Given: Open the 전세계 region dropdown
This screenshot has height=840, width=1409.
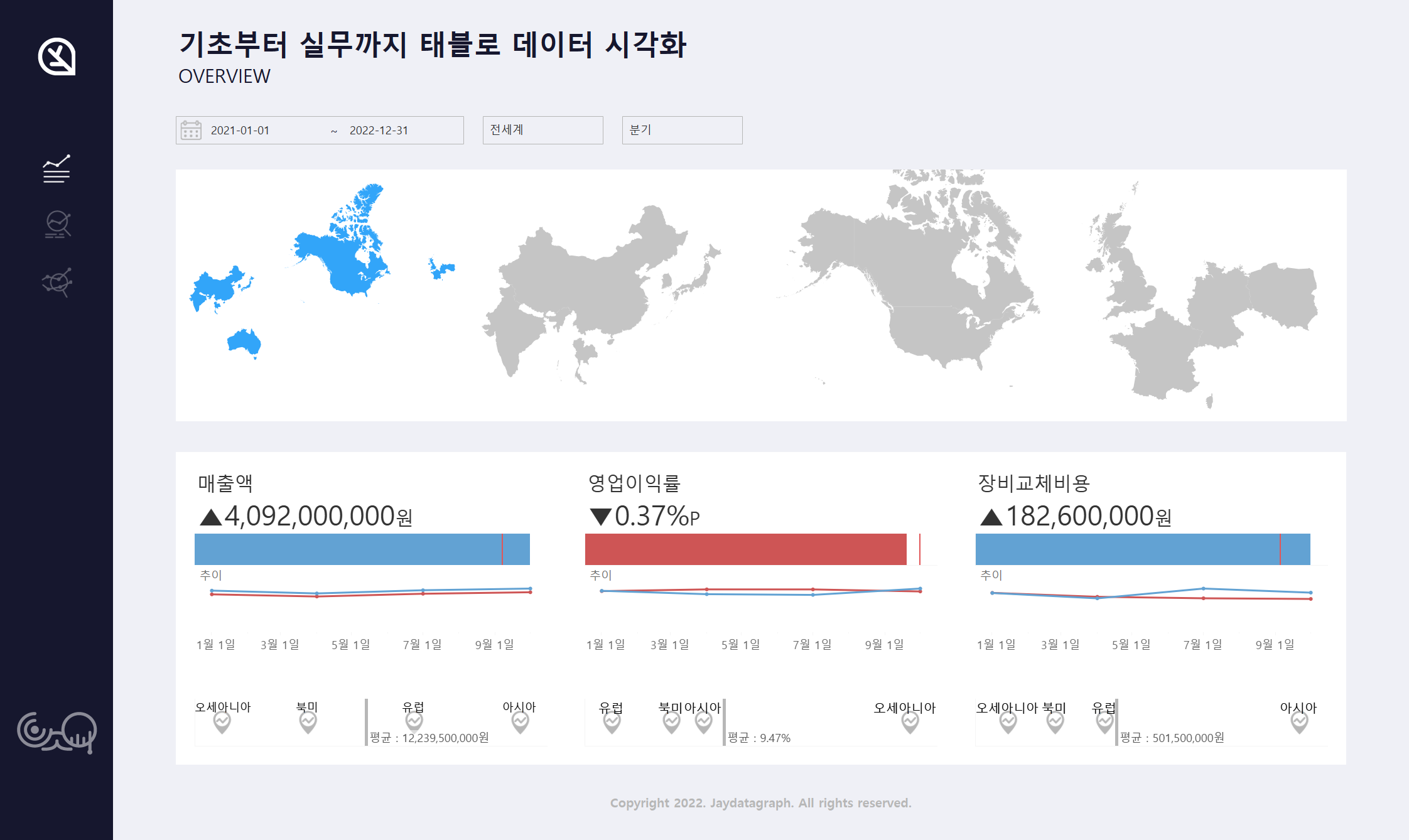Looking at the screenshot, I should tap(543, 130).
